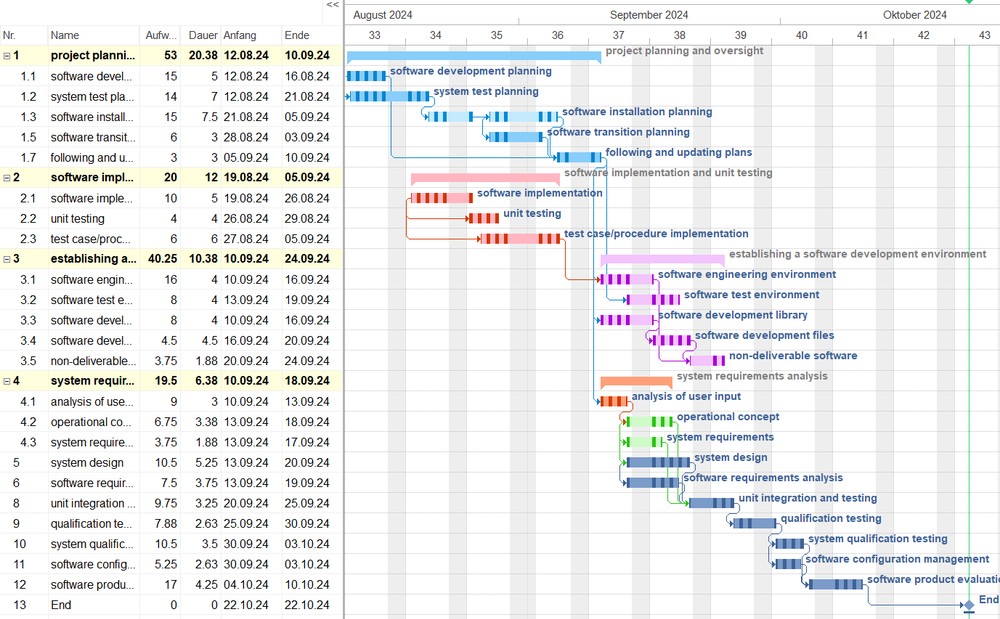This screenshot has height=619, width=1000.
Task: Collapse outline group 2 software implementation
Action: coord(7,177)
